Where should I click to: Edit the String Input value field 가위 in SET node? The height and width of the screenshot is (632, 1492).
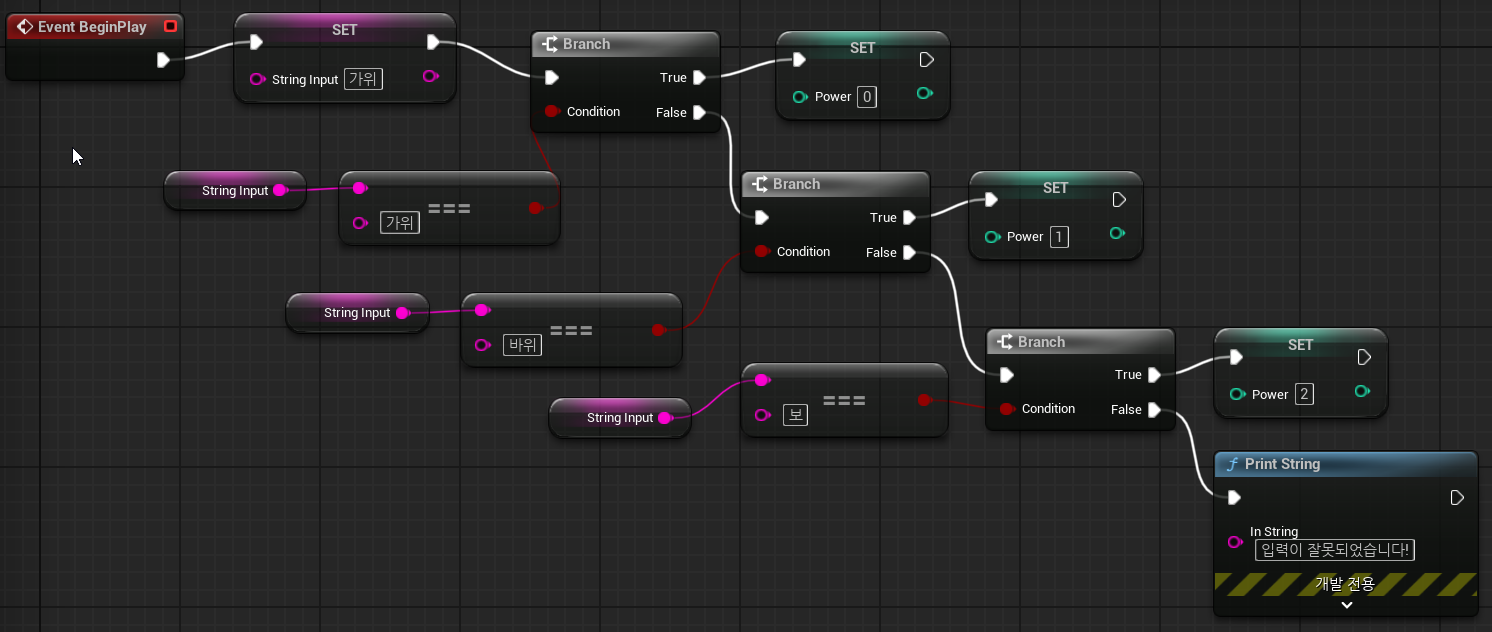(363, 79)
